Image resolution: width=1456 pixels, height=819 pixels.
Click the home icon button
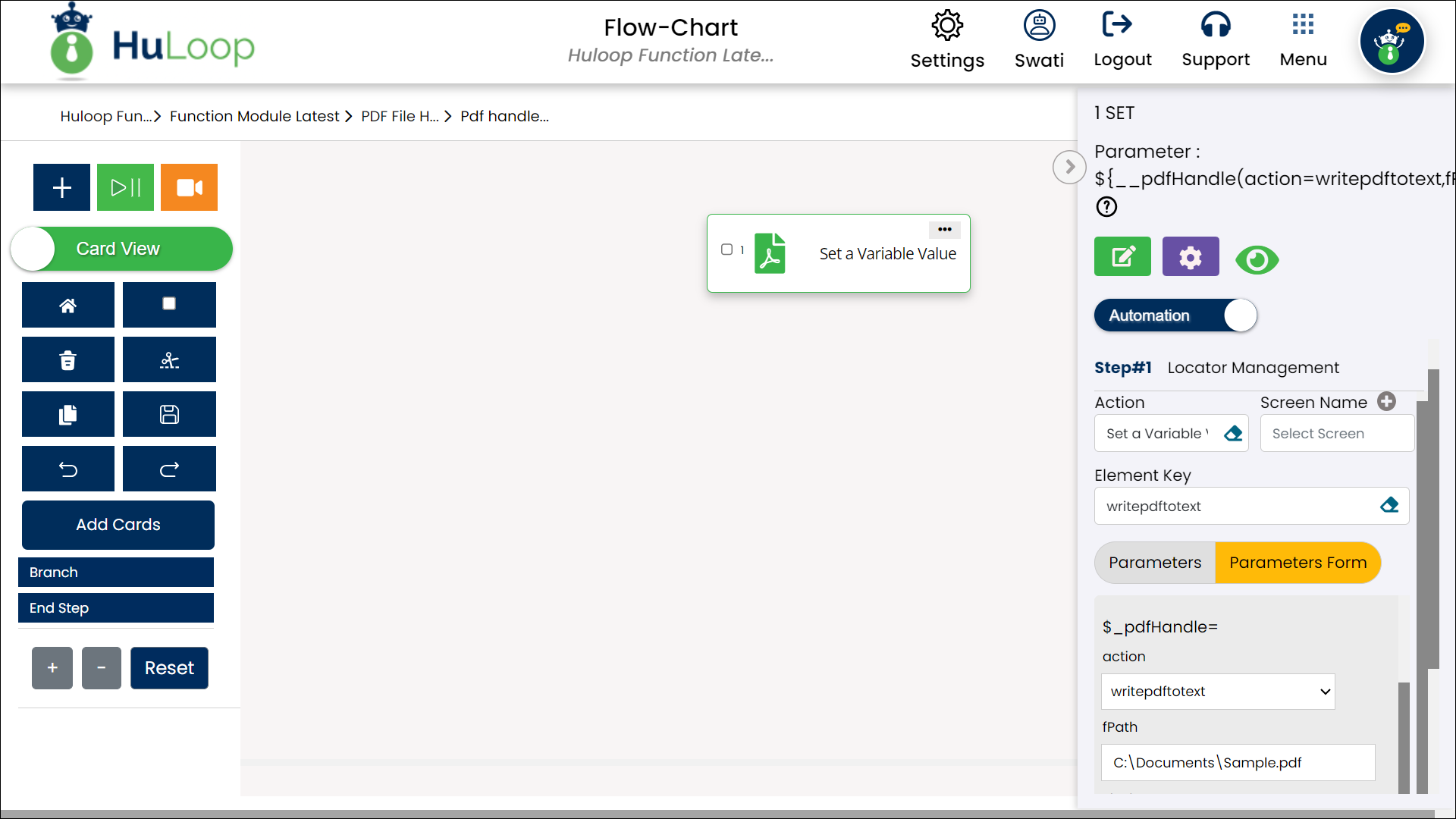click(x=68, y=305)
